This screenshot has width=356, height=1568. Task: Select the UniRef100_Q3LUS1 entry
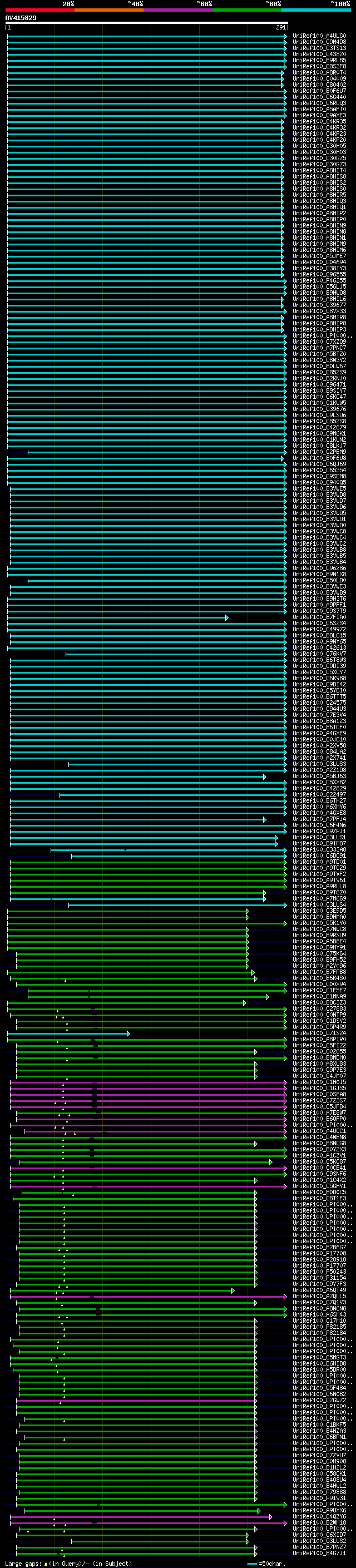coord(319,838)
